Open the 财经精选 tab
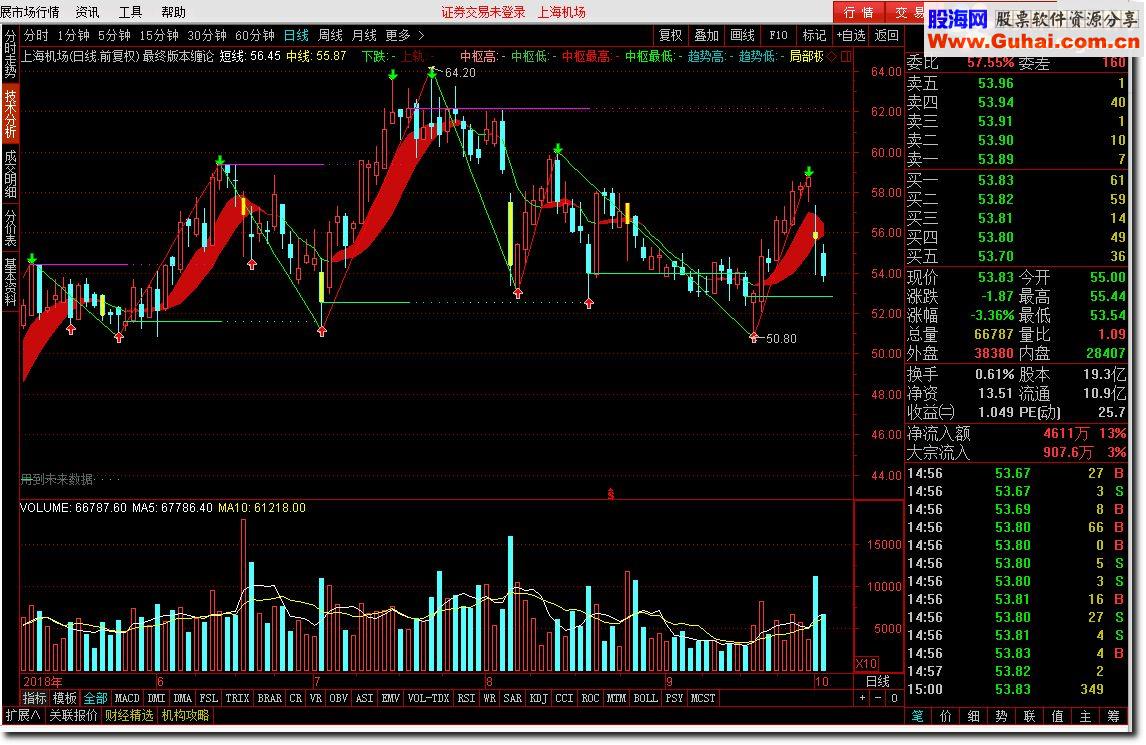Image resolution: width=1146 pixels, height=745 pixels. (129, 715)
